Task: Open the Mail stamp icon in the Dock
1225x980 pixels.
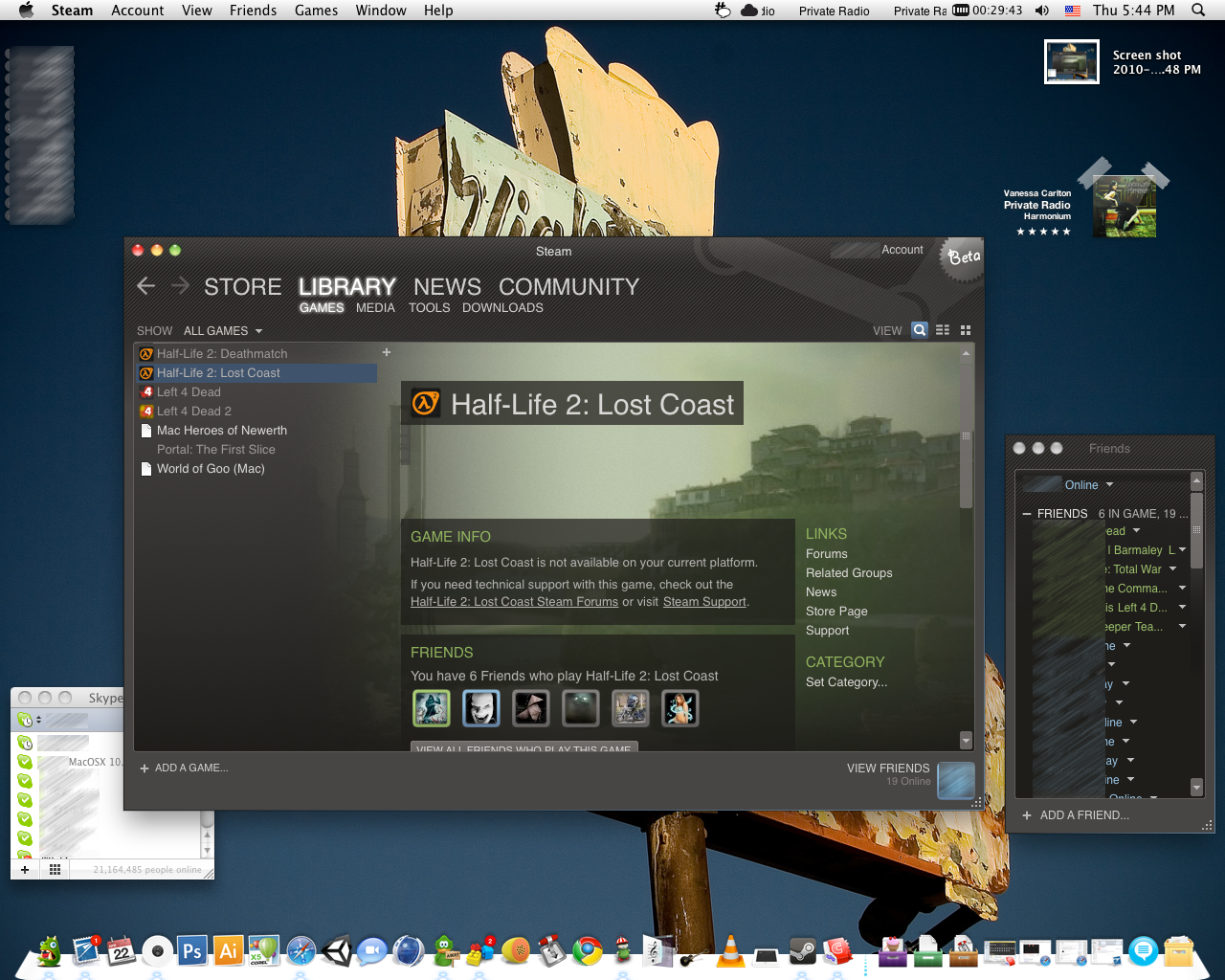Action: pyautogui.click(x=85, y=951)
